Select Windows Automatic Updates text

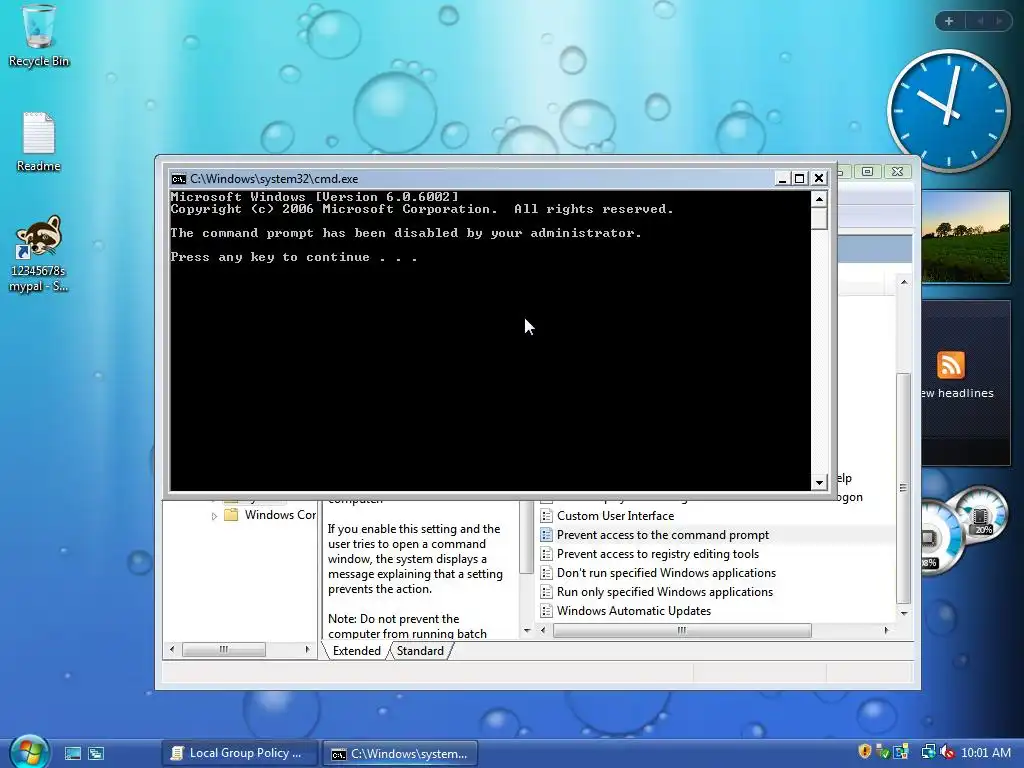[633, 611]
